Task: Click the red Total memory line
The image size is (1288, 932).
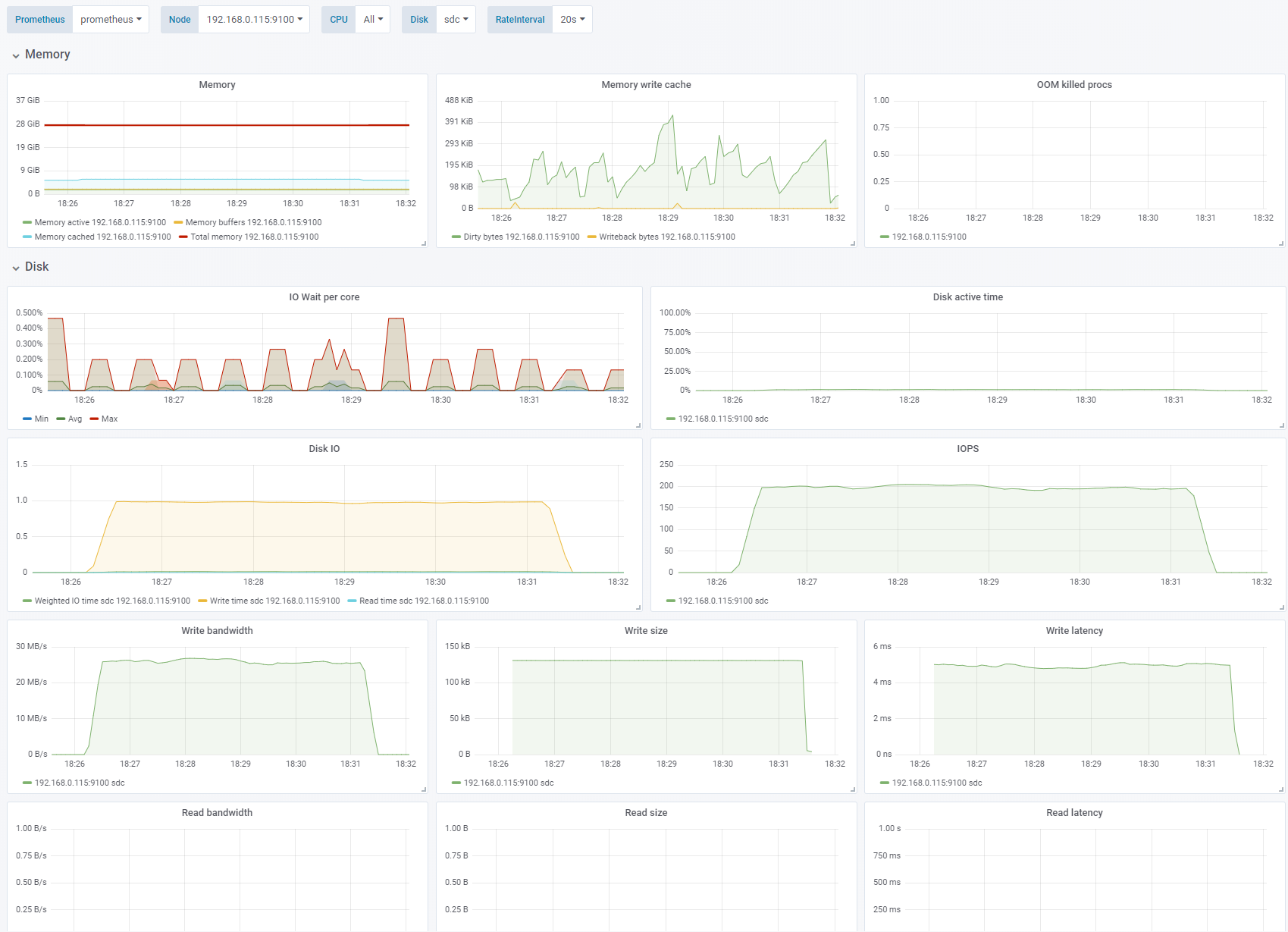Action: click(x=227, y=125)
